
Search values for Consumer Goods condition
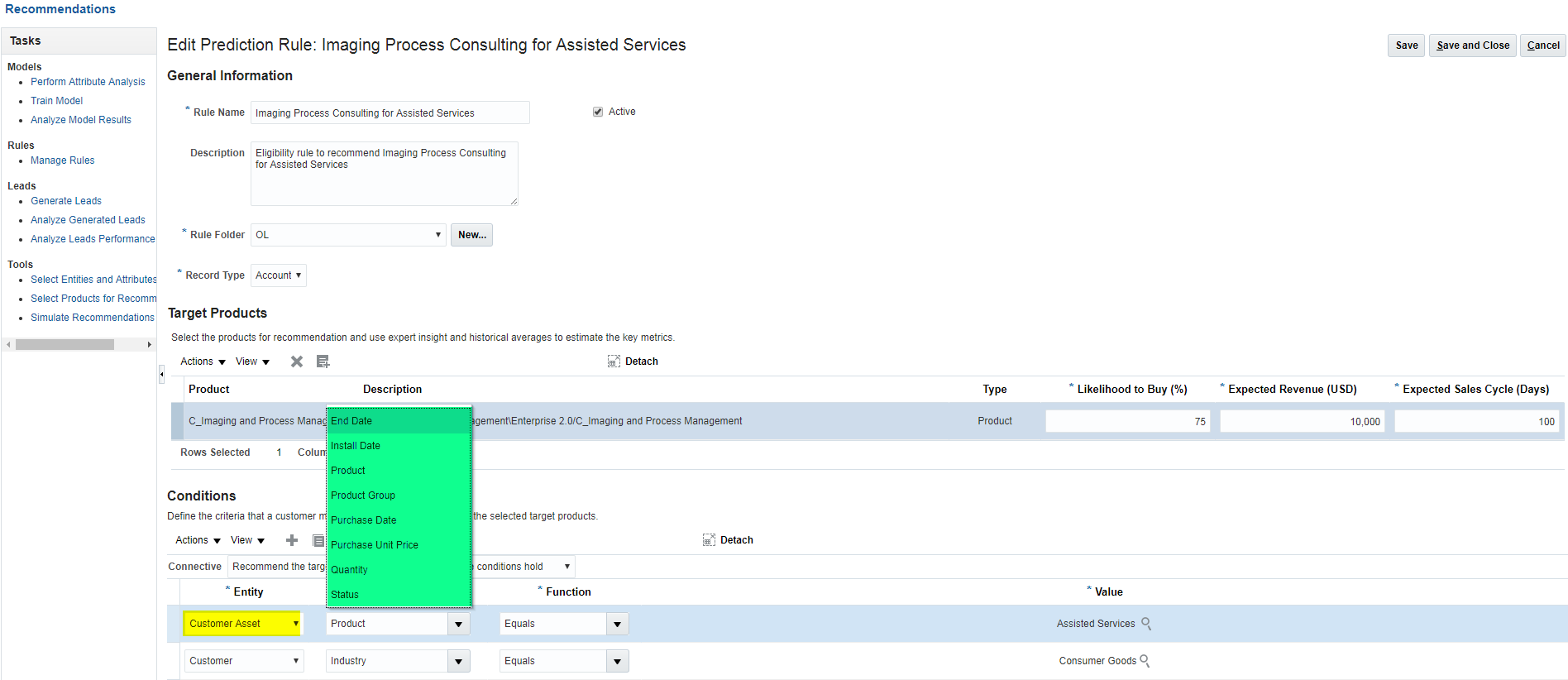(x=1145, y=661)
